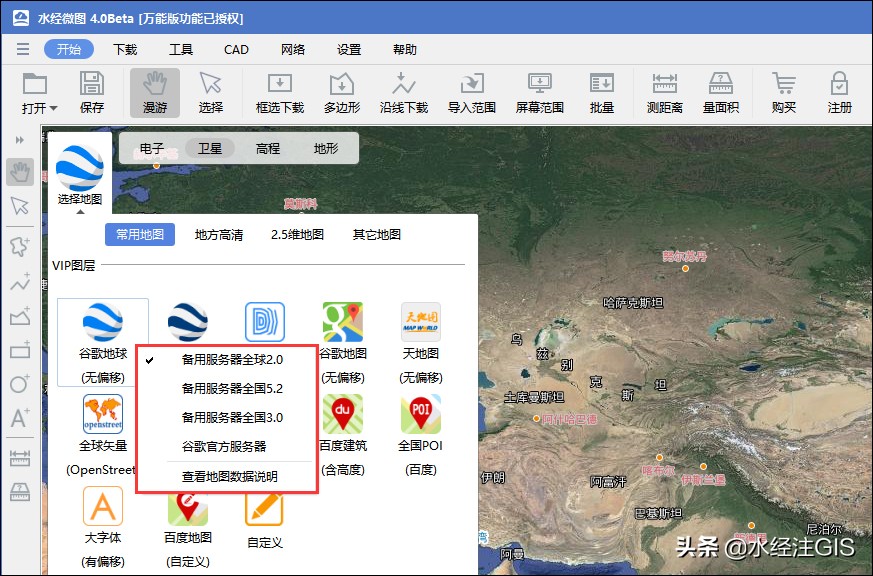Select the 2.5维地图 tab
Viewport: 873px width, 576px height.
(x=297, y=234)
